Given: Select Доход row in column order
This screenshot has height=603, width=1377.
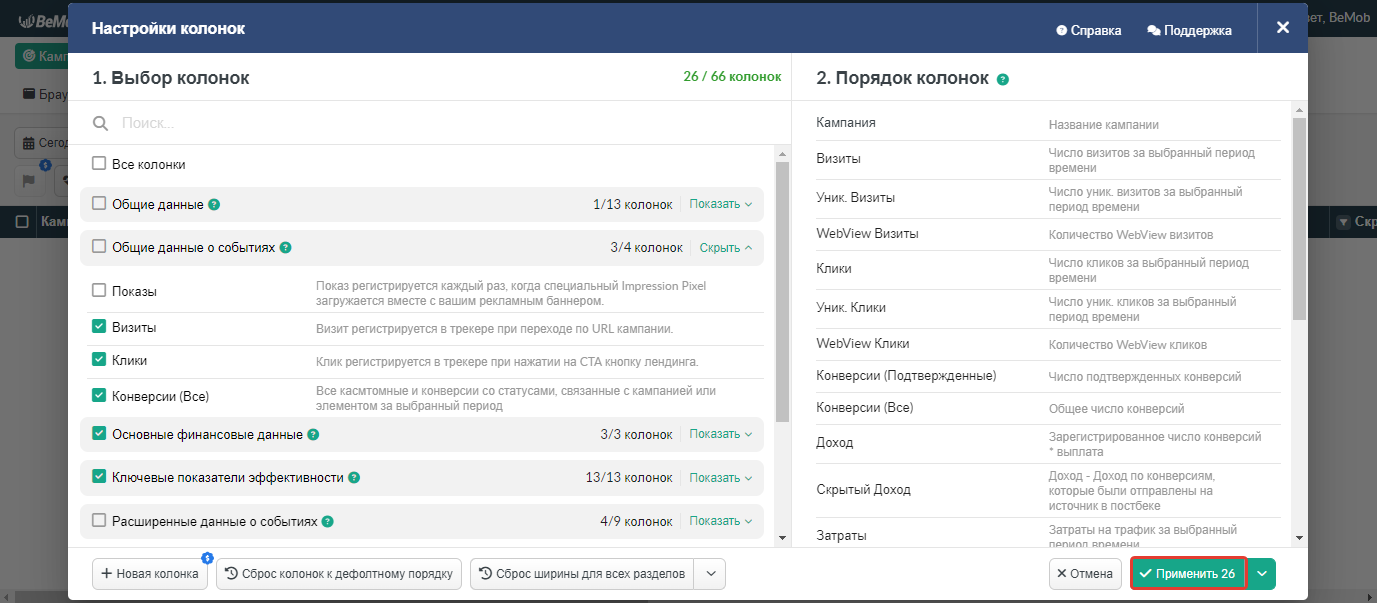Looking at the screenshot, I should [1048, 444].
